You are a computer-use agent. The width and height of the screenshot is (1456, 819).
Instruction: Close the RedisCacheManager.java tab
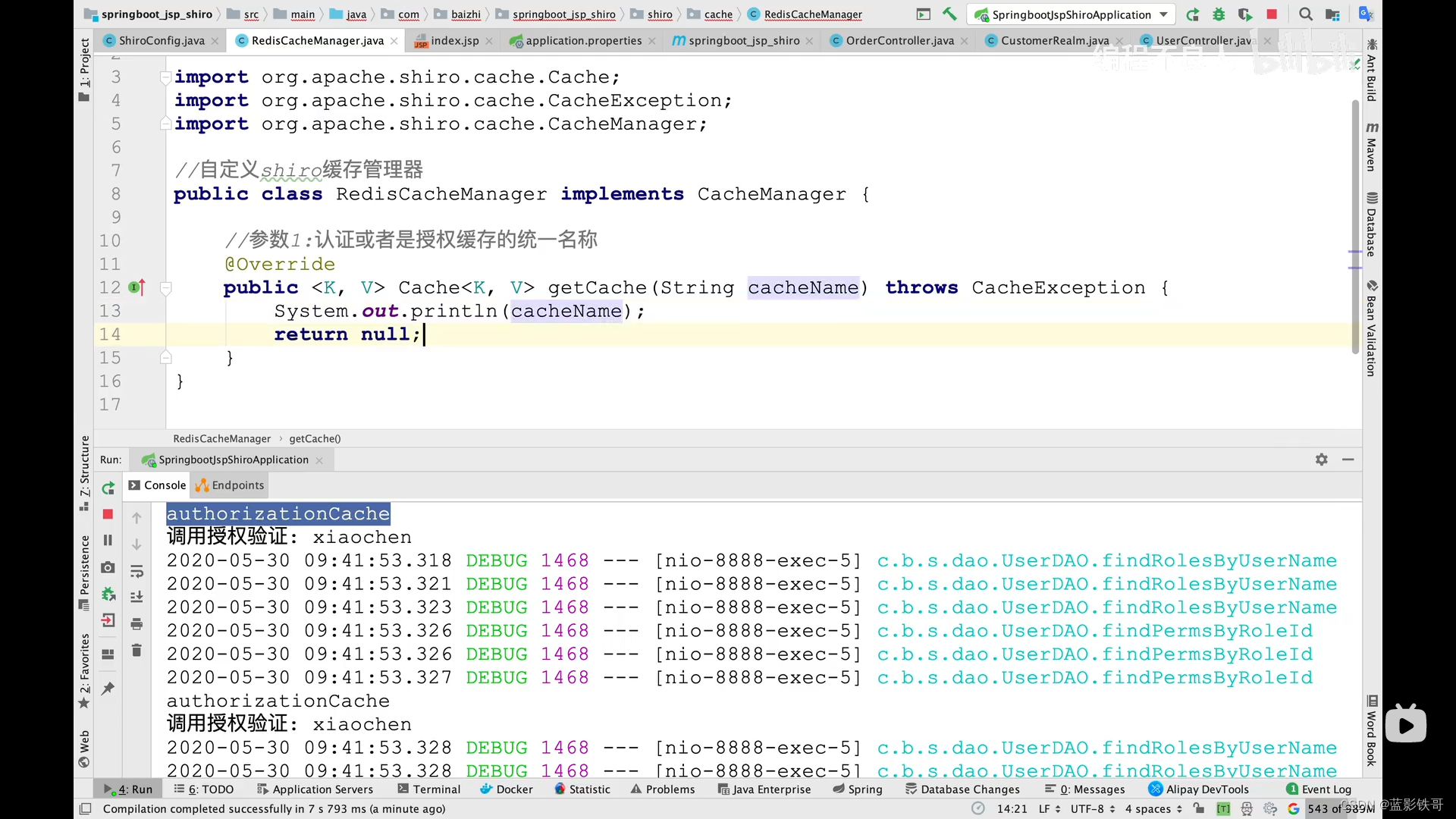(x=394, y=41)
